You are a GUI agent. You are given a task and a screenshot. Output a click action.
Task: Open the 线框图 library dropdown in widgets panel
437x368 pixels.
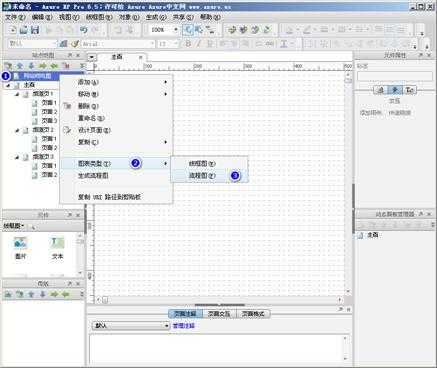tap(14, 226)
